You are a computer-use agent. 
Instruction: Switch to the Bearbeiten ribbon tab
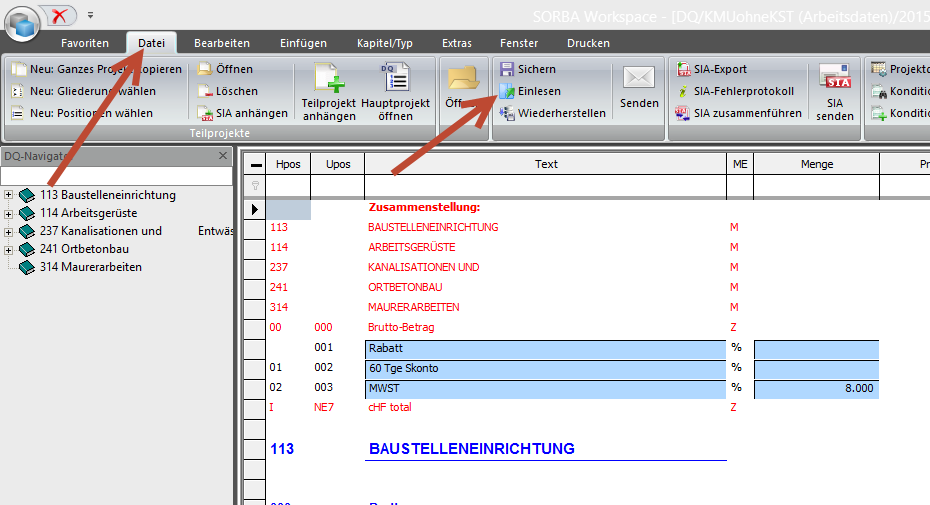click(222, 43)
